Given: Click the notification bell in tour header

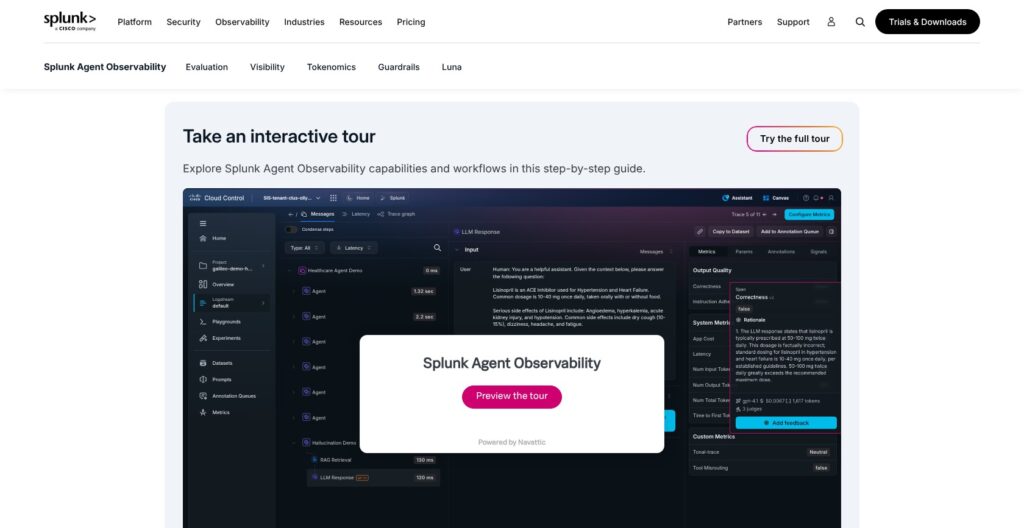Looking at the screenshot, I should (x=816, y=197).
